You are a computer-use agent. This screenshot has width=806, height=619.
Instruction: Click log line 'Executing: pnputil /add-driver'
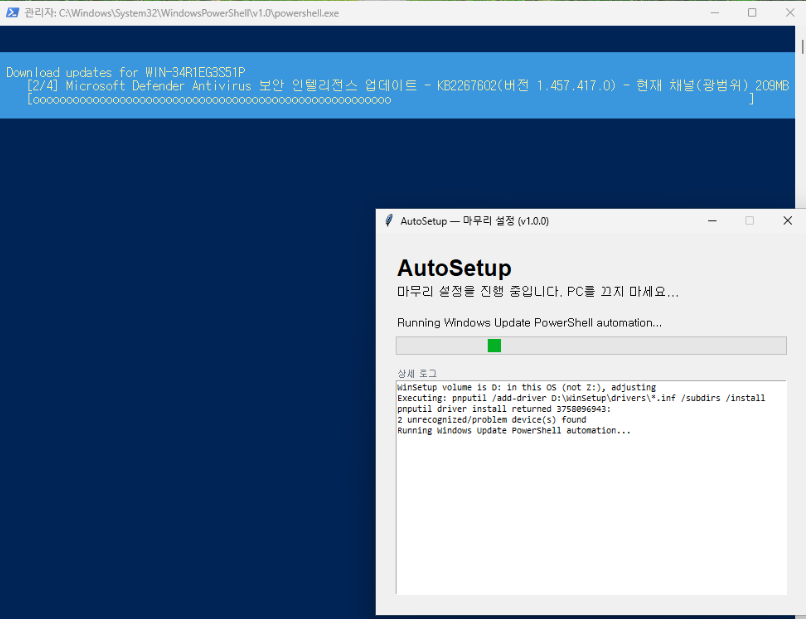tap(581, 398)
